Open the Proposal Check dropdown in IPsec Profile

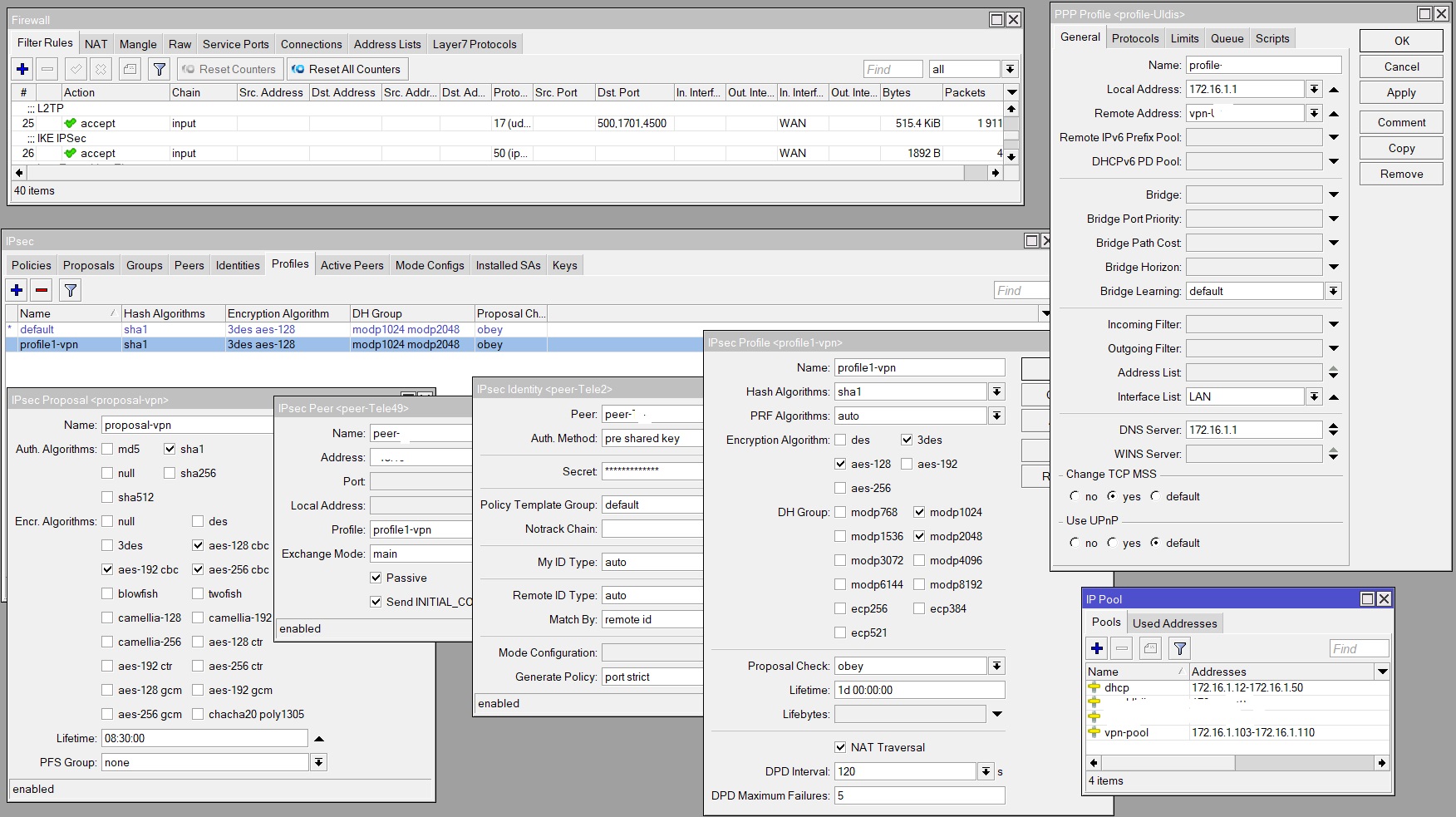click(x=996, y=666)
